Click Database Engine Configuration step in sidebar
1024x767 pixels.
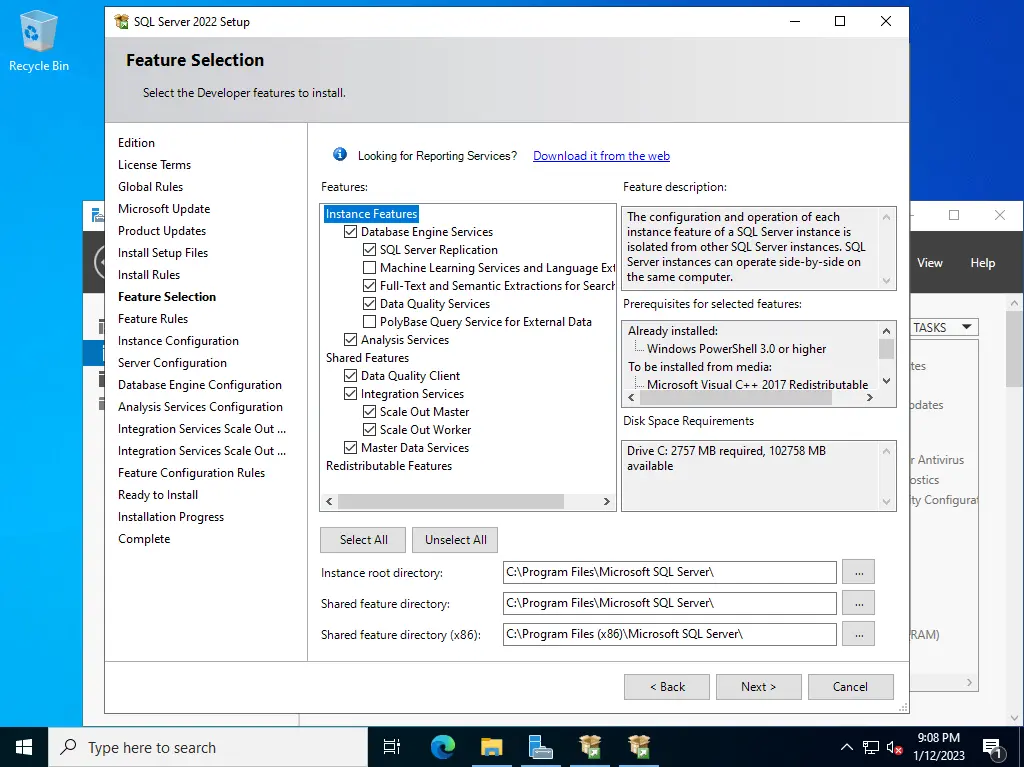click(200, 385)
